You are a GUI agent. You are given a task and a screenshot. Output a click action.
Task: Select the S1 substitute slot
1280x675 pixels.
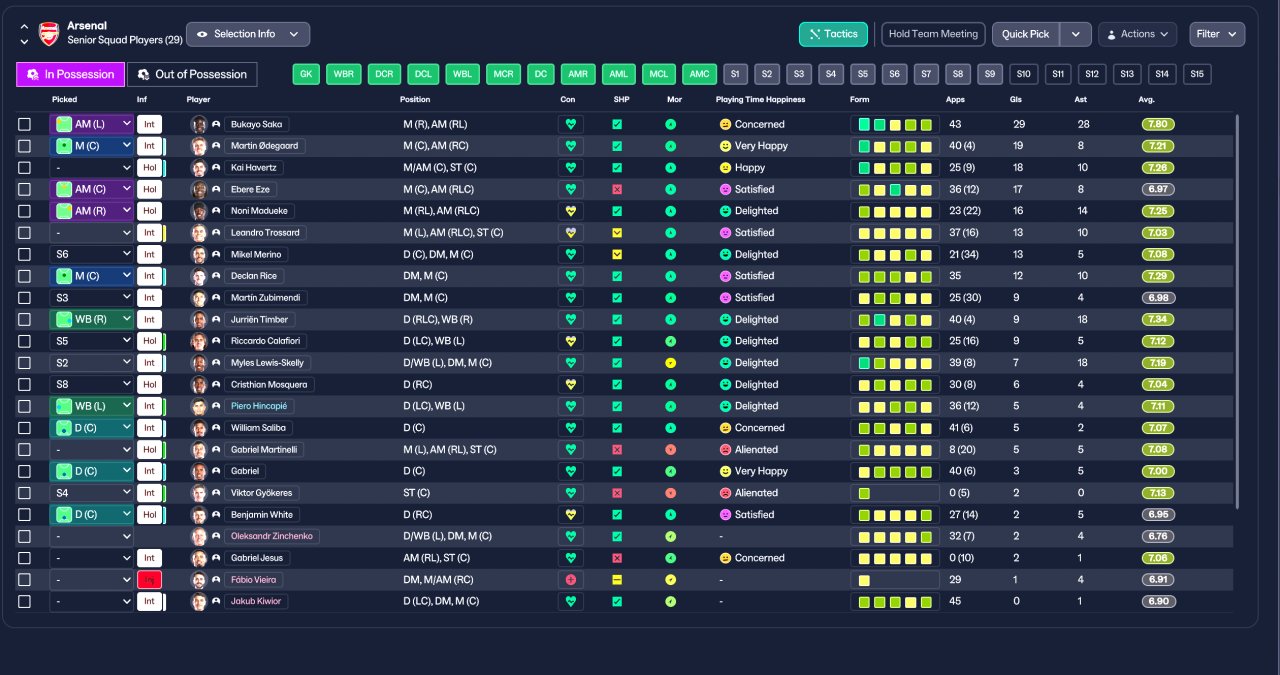(x=735, y=74)
